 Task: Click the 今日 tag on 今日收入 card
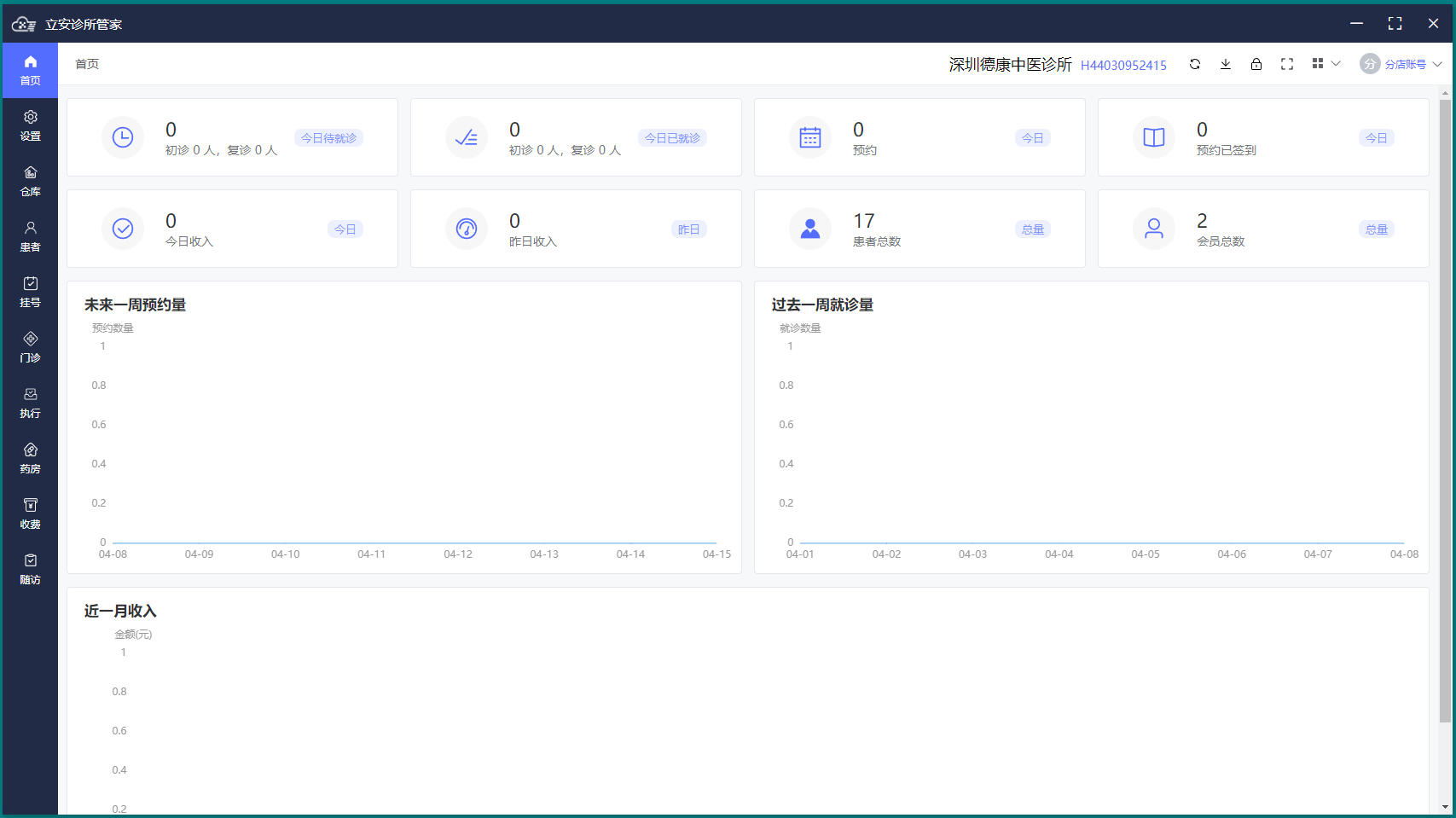(x=345, y=229)
